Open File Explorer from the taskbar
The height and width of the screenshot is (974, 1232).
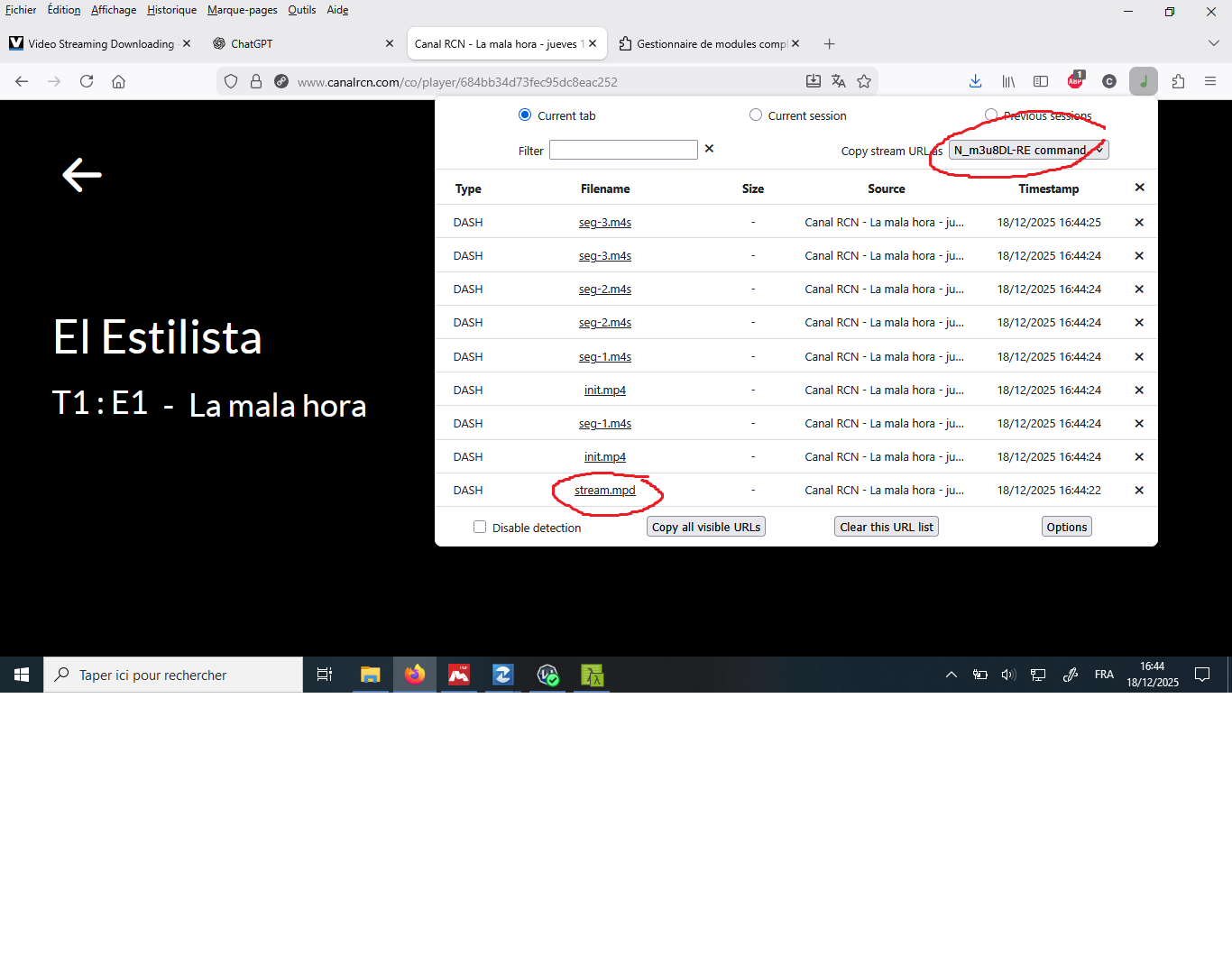371,675
